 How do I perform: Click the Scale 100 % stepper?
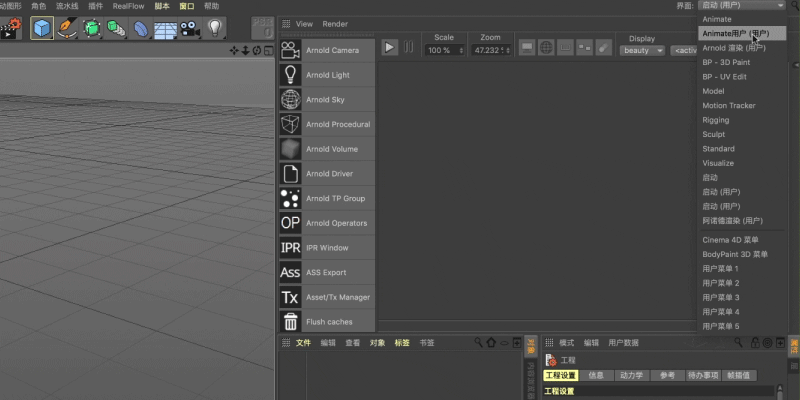[x=462, y=51]
